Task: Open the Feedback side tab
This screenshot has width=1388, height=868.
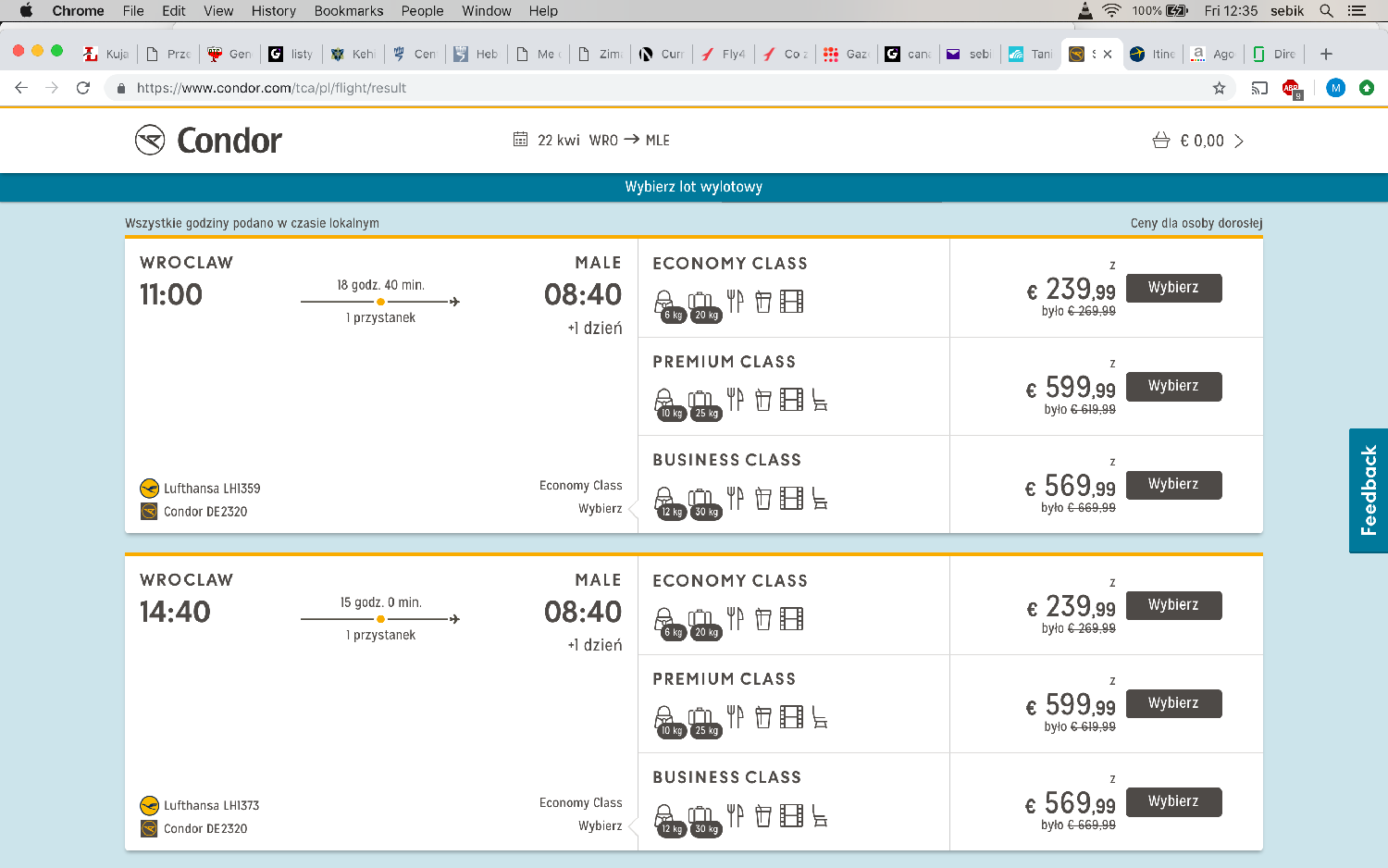Action: tap(1369, 490)
